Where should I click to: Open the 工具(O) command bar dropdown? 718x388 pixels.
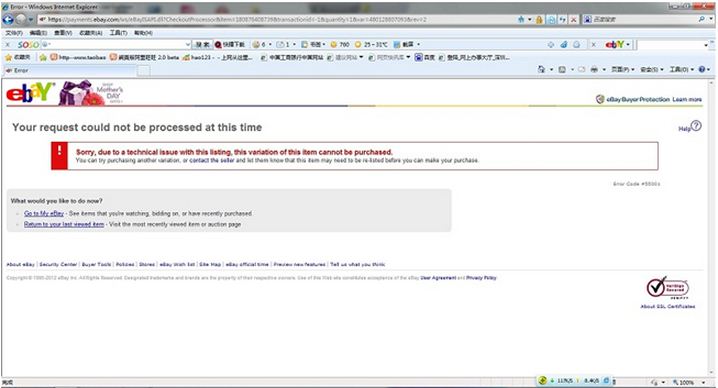[682, 70]
